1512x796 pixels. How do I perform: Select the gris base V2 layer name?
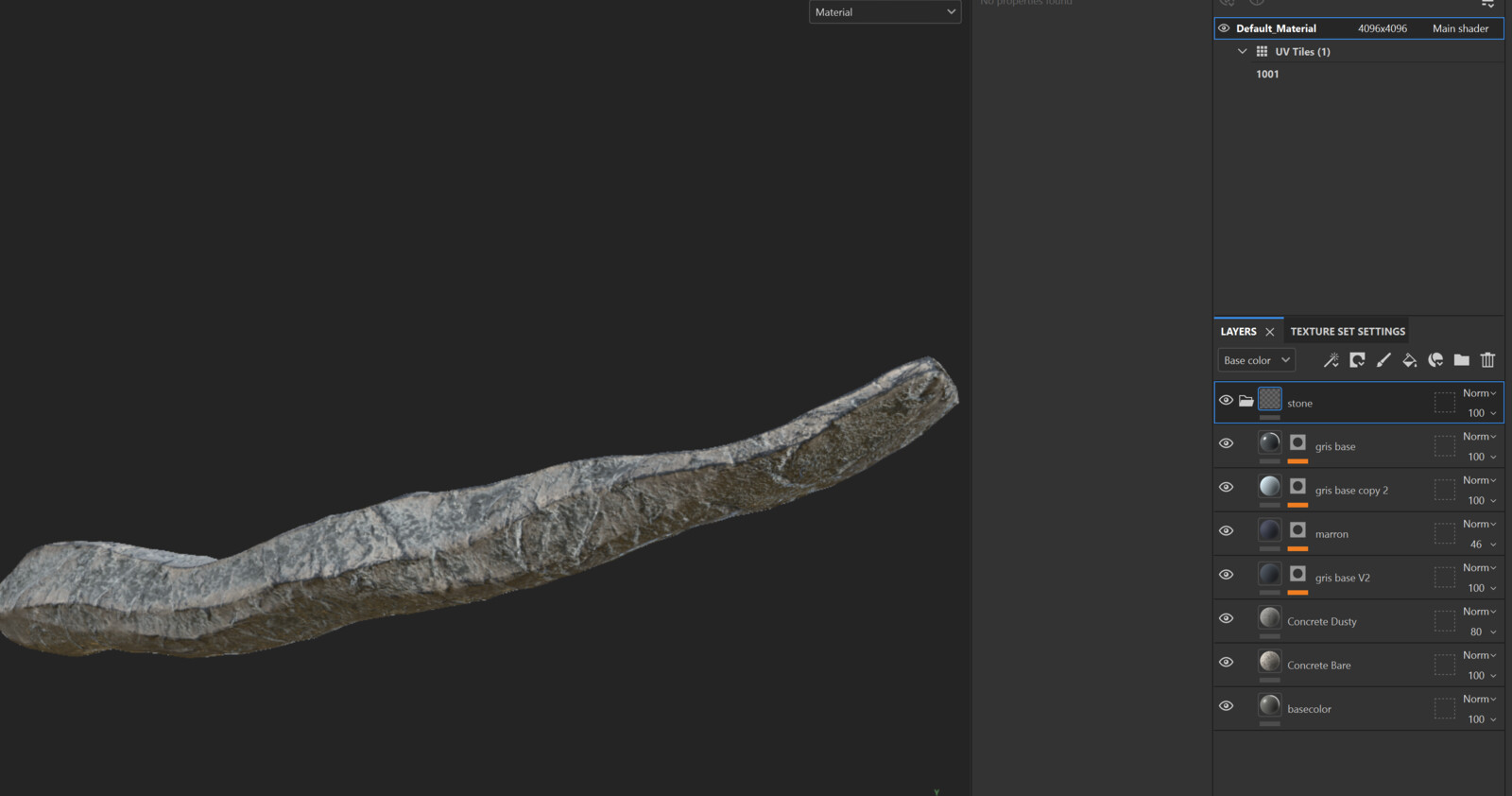coord(1343,578)
